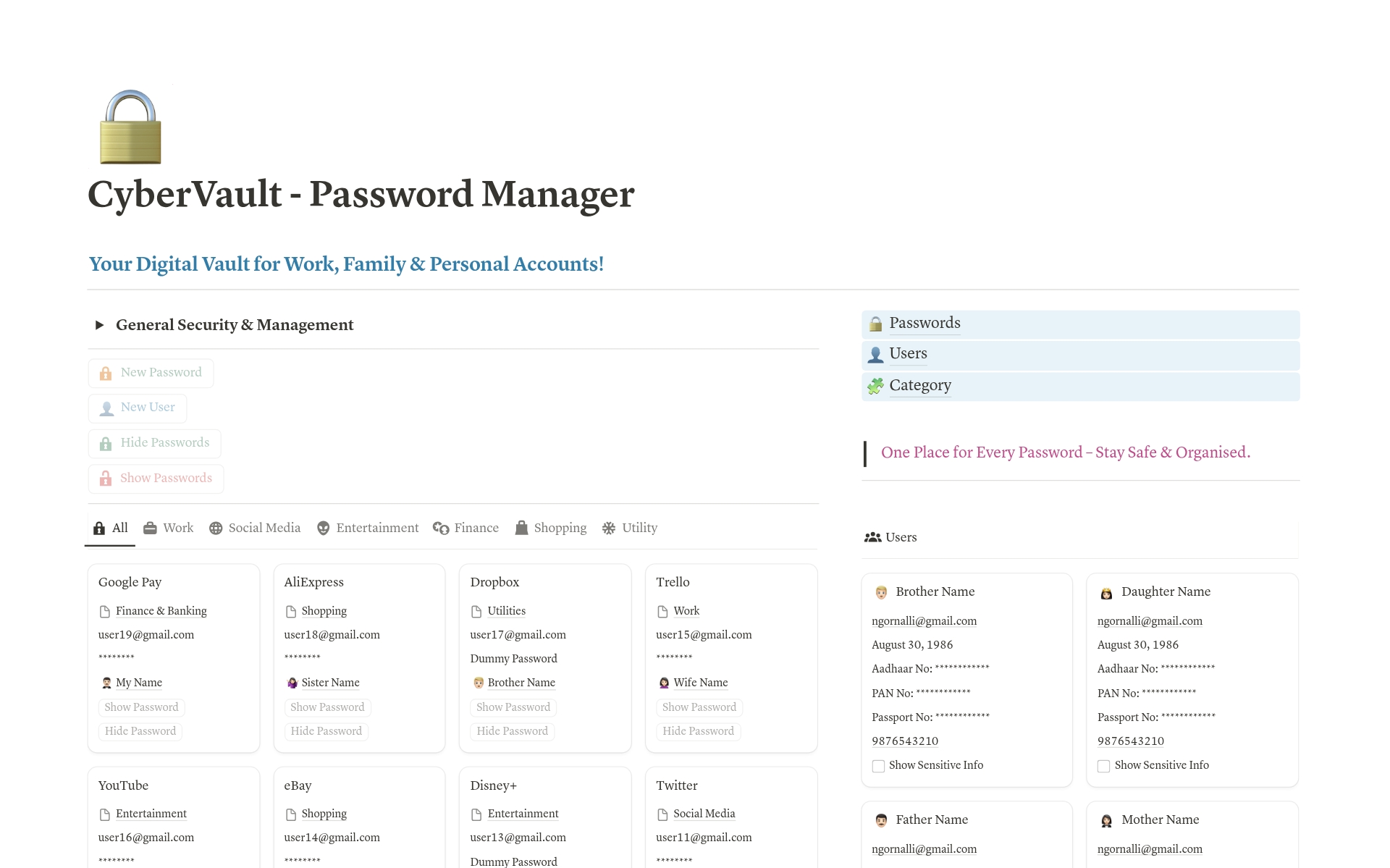Viewport: 1390px width, 868px height.
Task: Click the shopping bag icon on Shopping tab
Action: (x=521, y=528)
